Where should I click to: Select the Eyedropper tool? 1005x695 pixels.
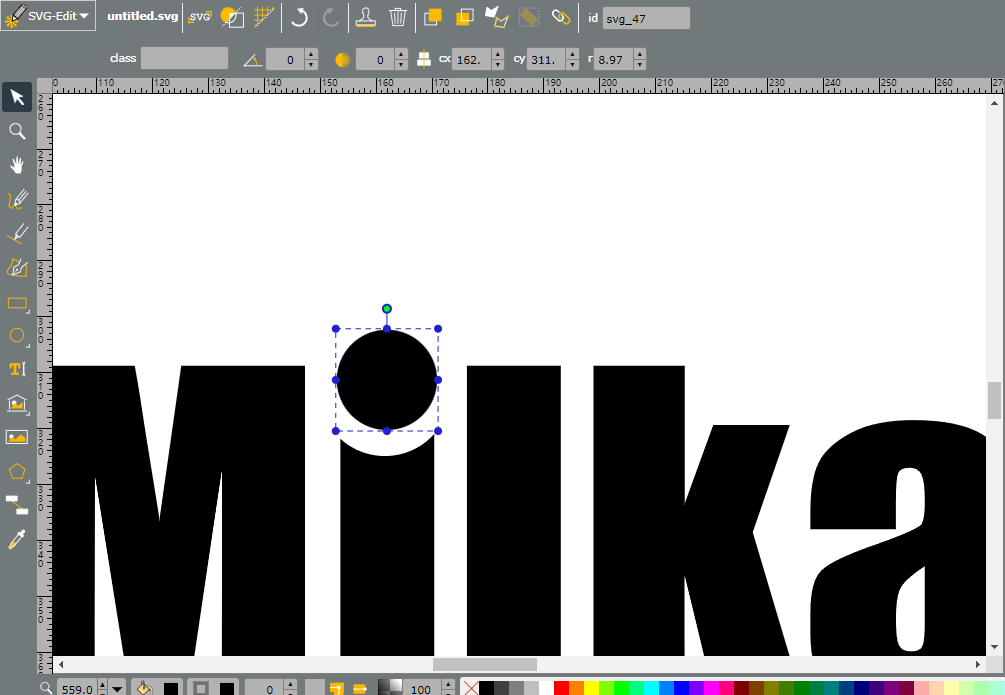click(x=17, y=540)
